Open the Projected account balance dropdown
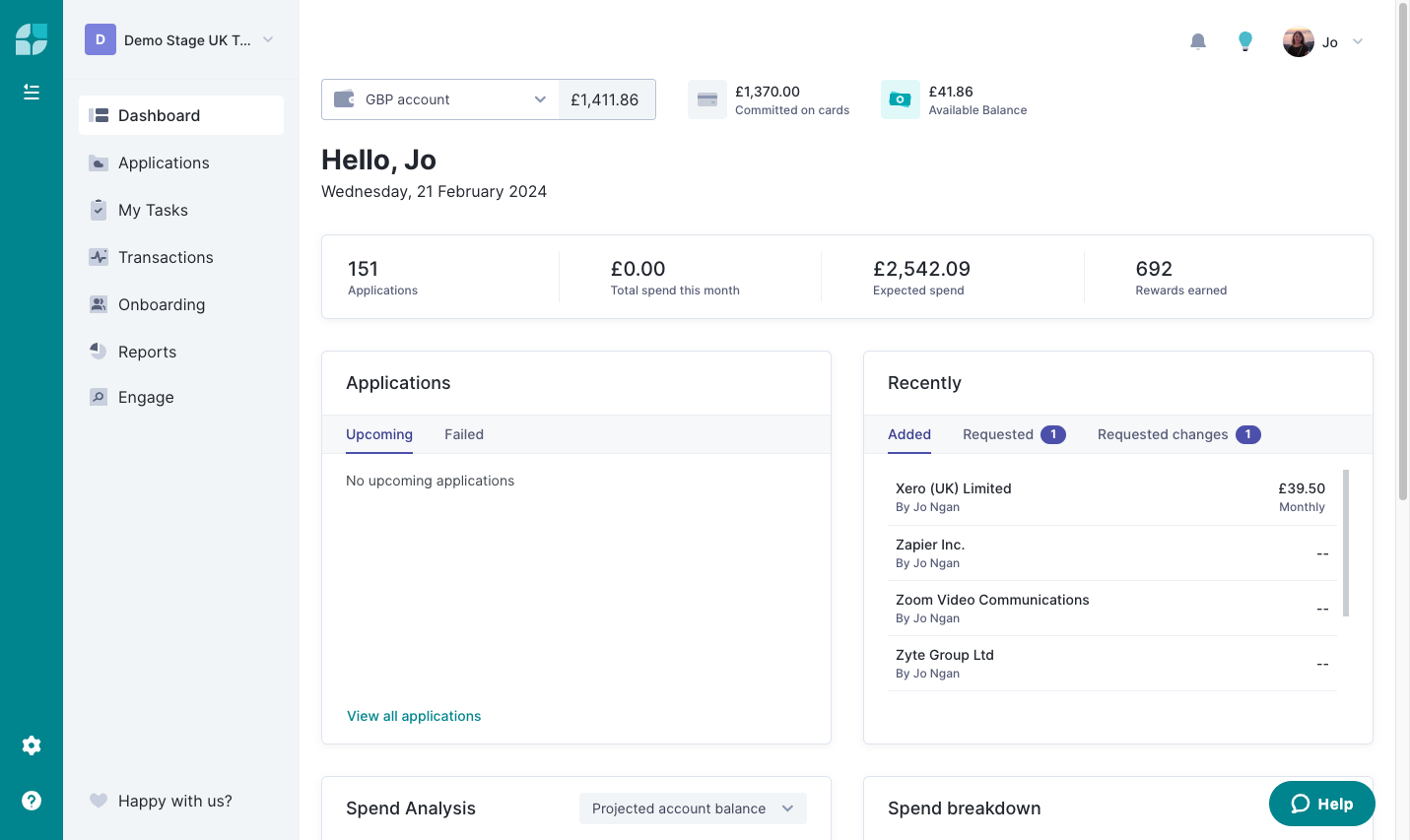Image resolution: width=1410 pixels, height=840 pixels. [693, 808]
